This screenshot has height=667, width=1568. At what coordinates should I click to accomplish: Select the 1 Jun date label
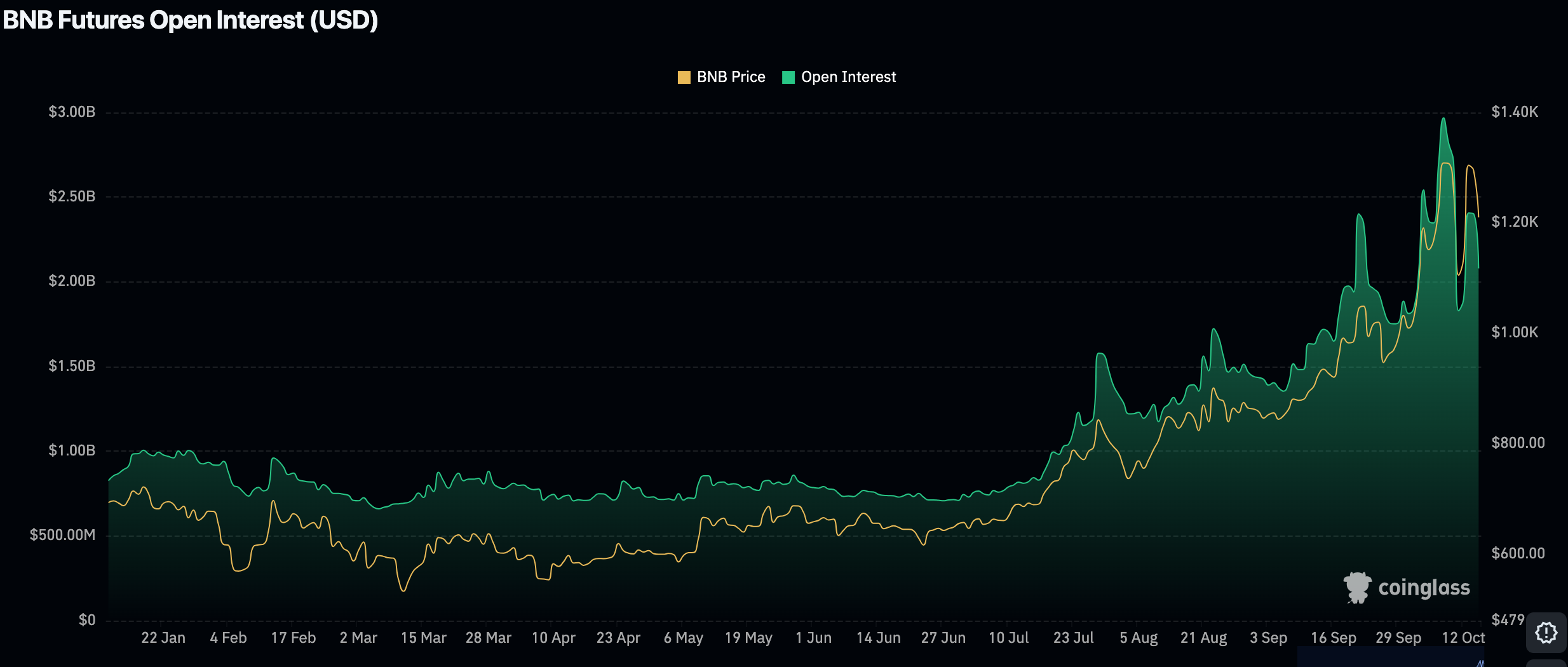tap(813, 638)
